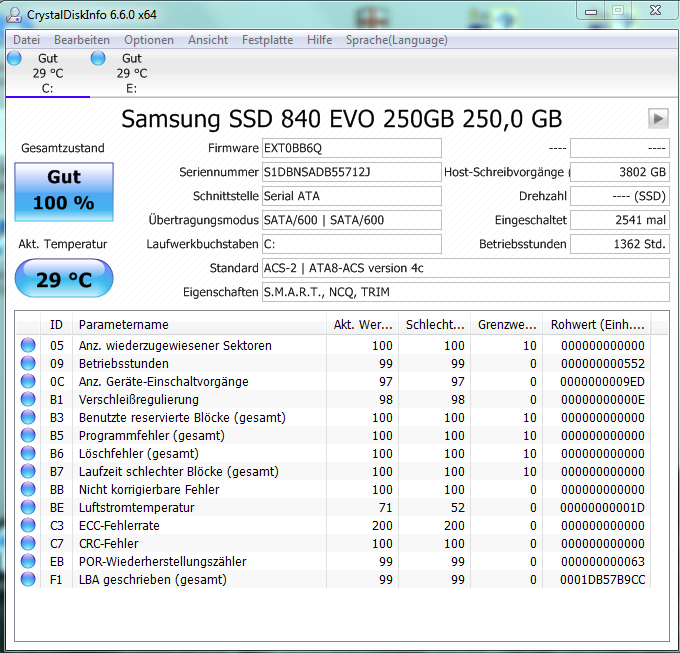Click status icon for attribute B7

[x=28, y=471]
